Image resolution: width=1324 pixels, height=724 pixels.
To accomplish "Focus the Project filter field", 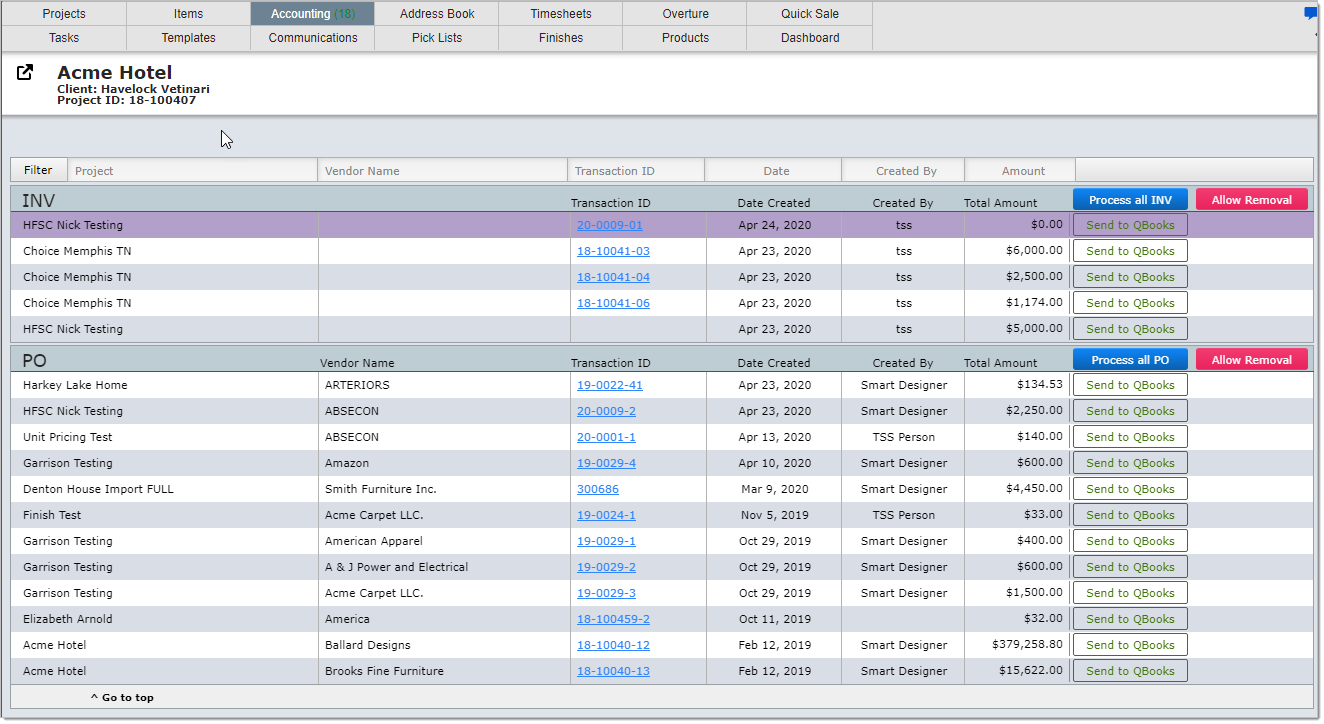I will point(192,171).
